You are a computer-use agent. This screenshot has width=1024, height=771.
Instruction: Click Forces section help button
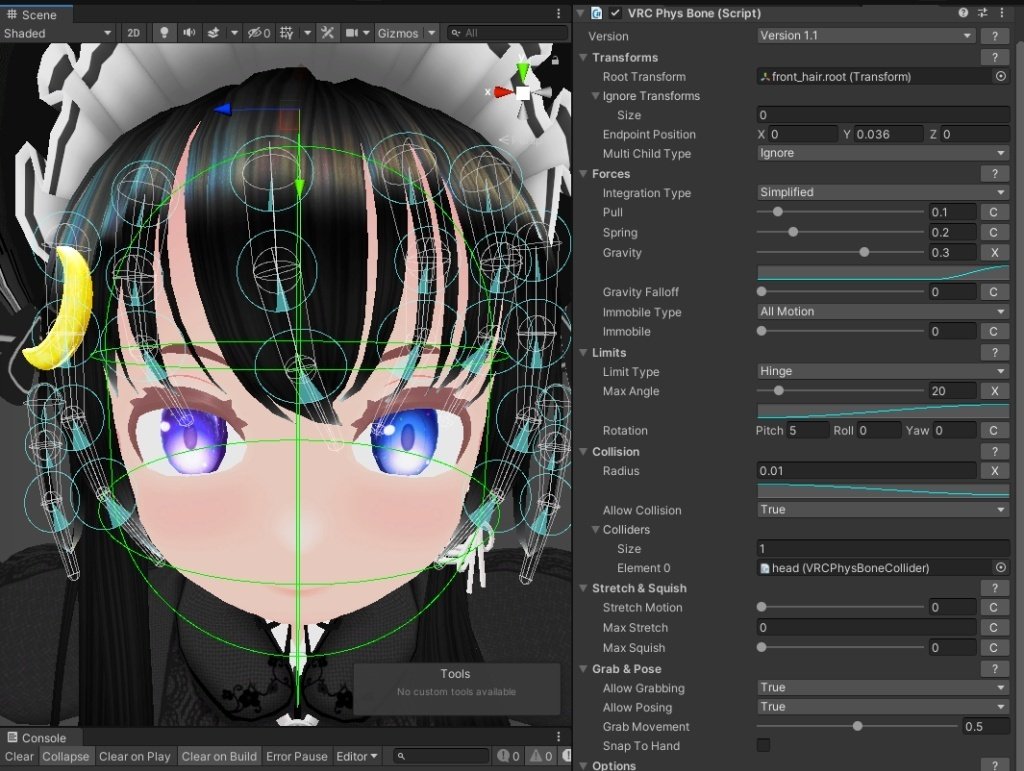pos(995,174)
